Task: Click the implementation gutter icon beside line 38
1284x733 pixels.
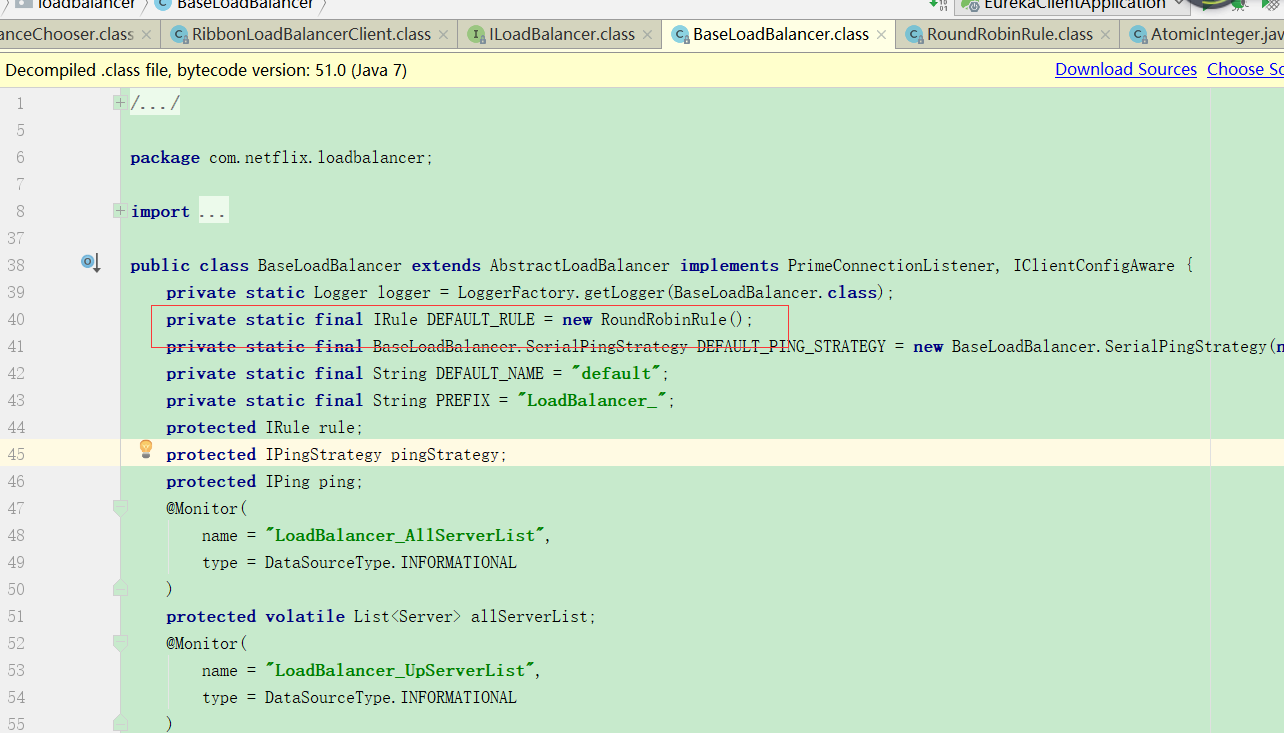Action: [x=91, y=263]
